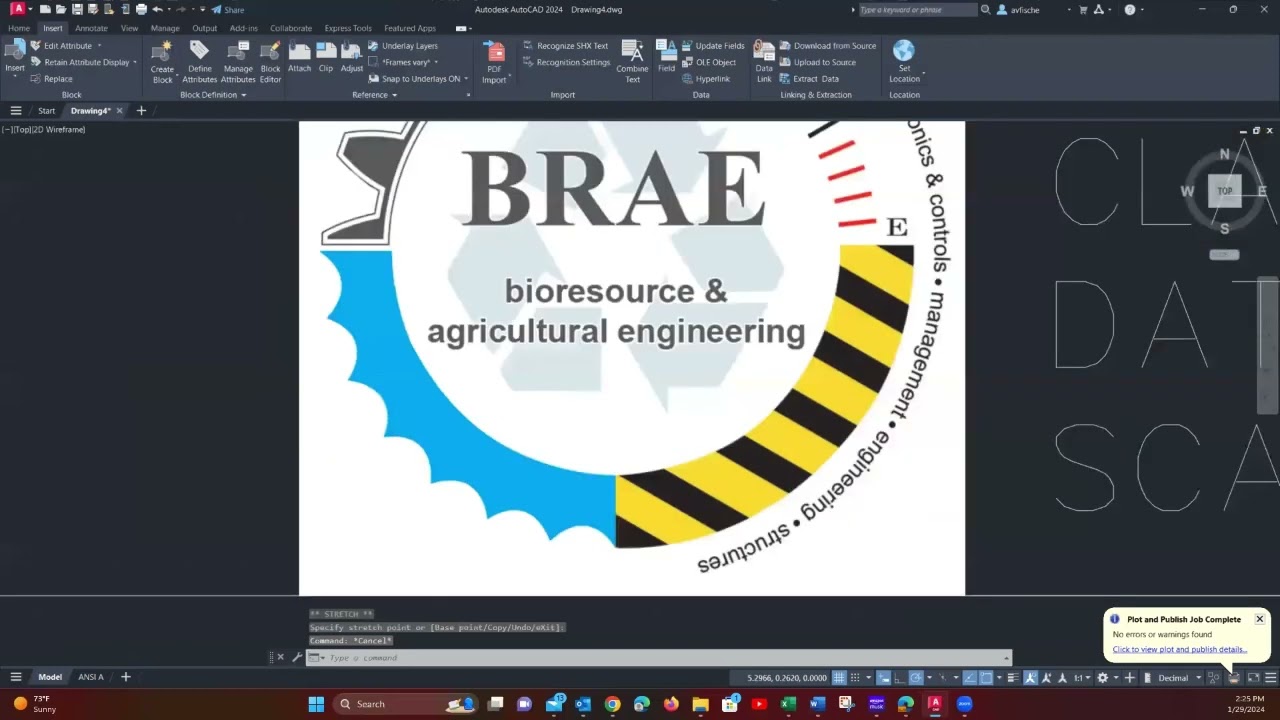Click OLE Object command
The height and width of the screenshot is (720, 1280).
pyautogui.click(x=708, y=62)
